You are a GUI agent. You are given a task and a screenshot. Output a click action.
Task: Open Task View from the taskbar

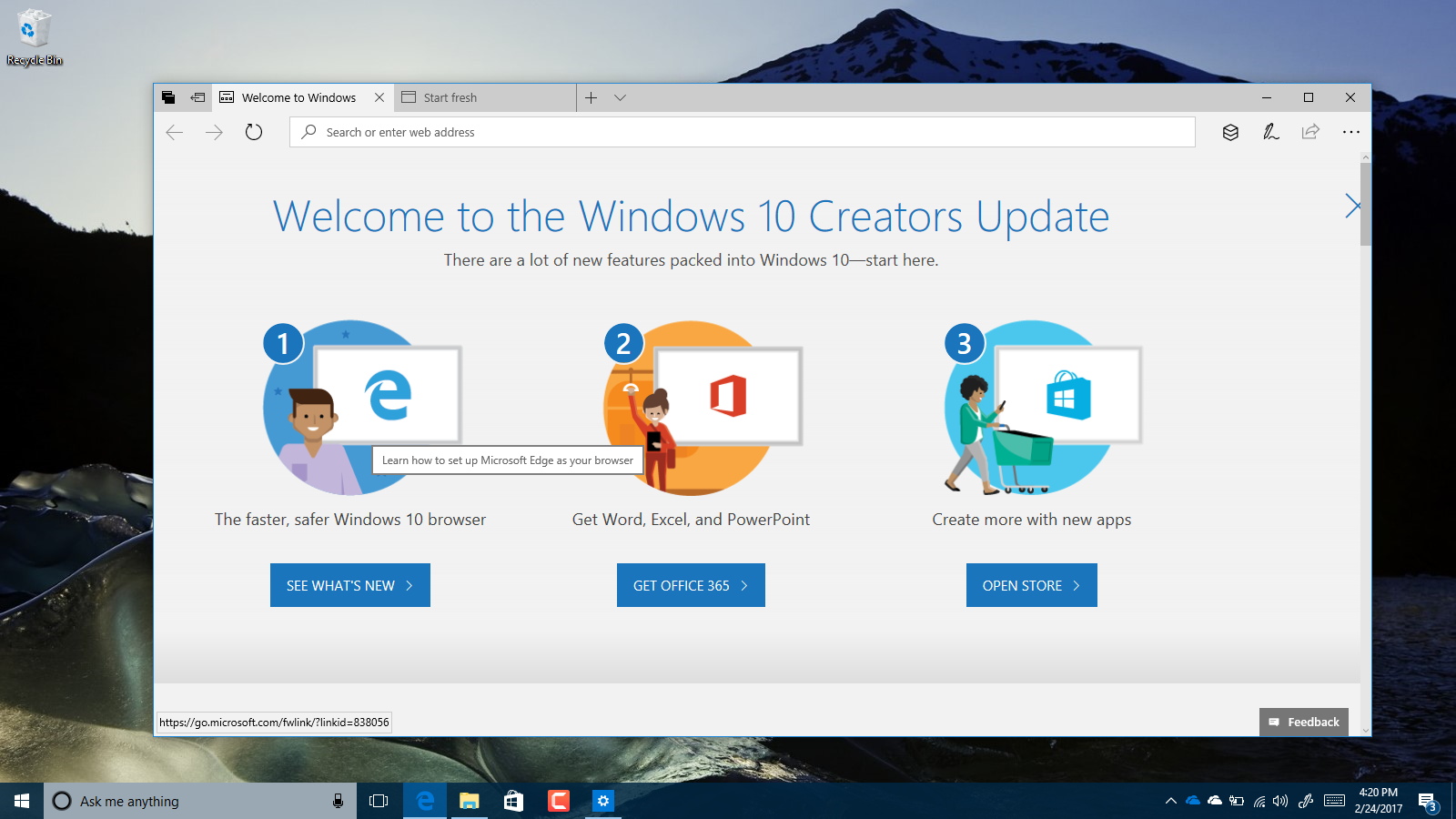point(378,801)
